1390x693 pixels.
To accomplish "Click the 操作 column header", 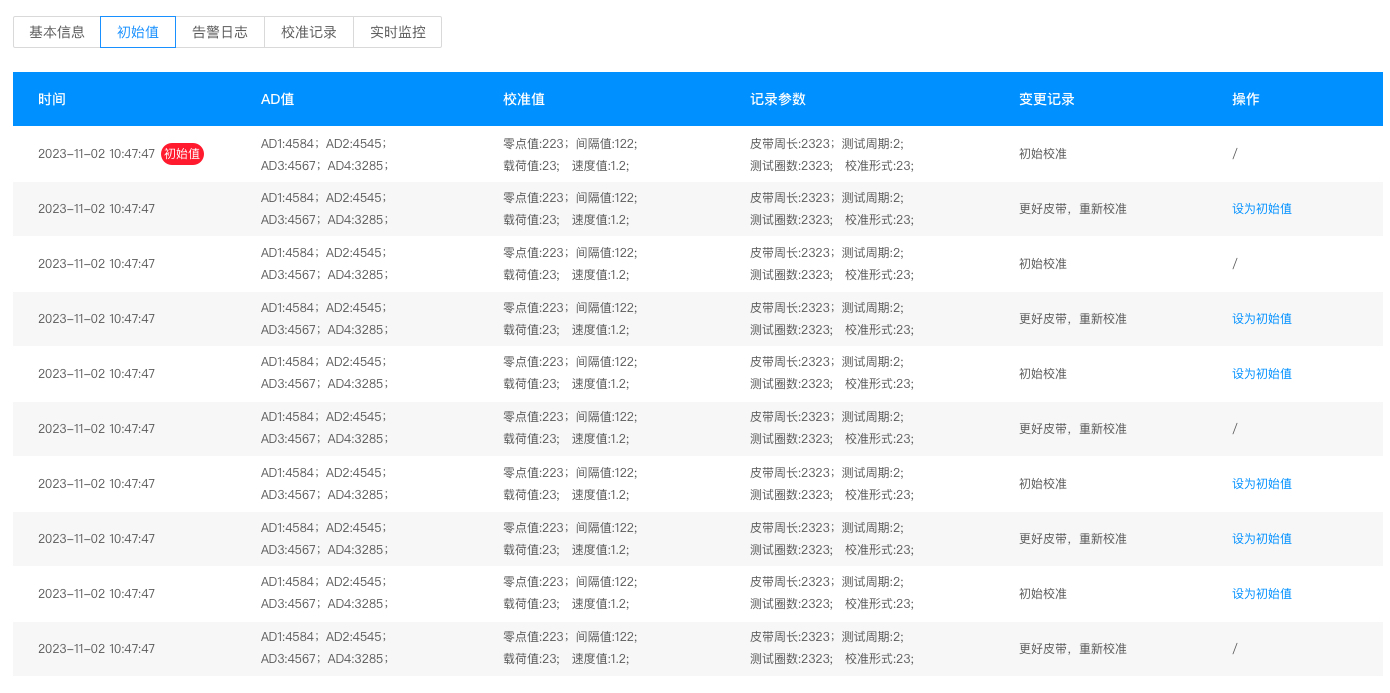I will click(1245, 98).
